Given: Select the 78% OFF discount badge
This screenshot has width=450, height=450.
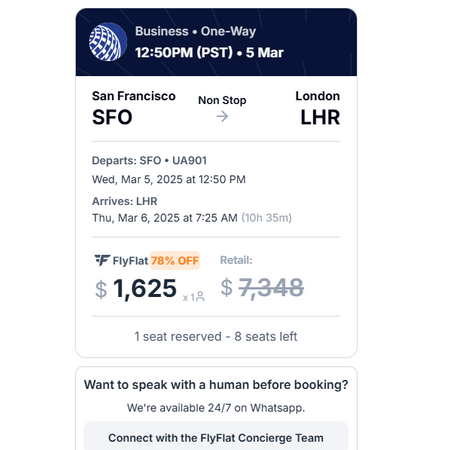Looking at the screenshot, I should 175,260.
